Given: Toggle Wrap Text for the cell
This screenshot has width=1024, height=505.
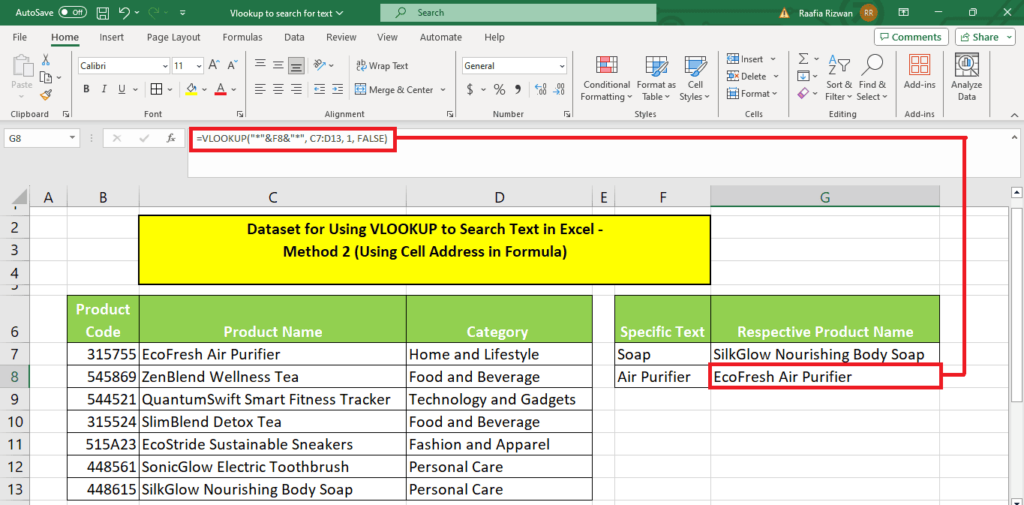Looking at the screenshot, I should (x=380, y=66).
